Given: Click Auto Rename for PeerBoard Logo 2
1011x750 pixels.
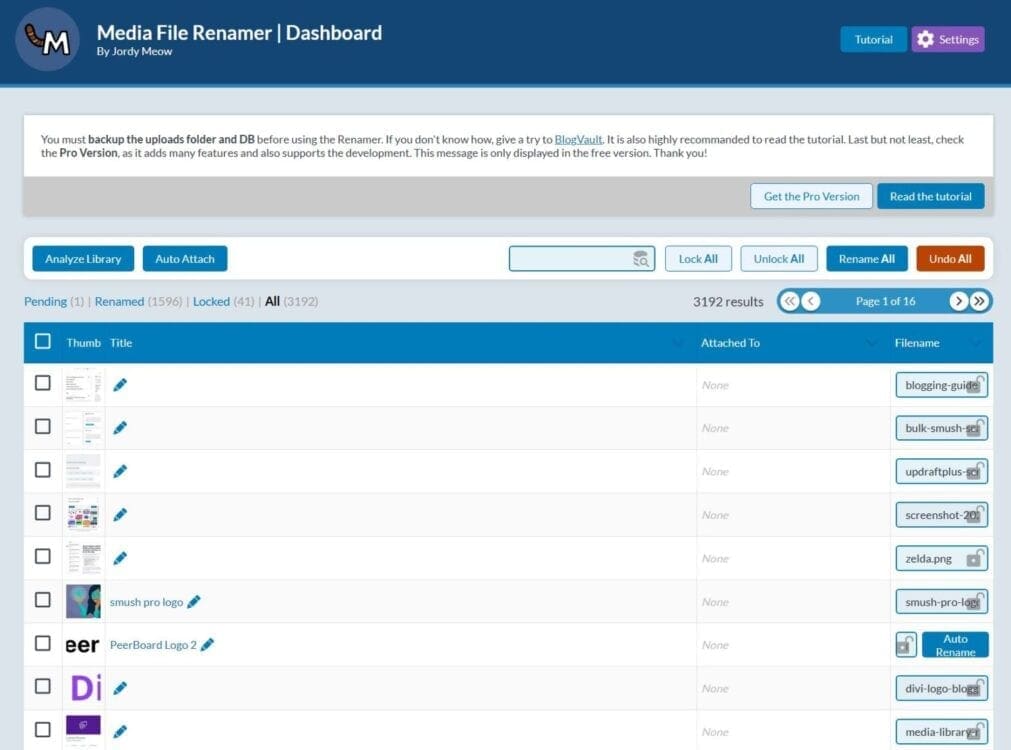Looking at the screenshot, I should 955,645.
